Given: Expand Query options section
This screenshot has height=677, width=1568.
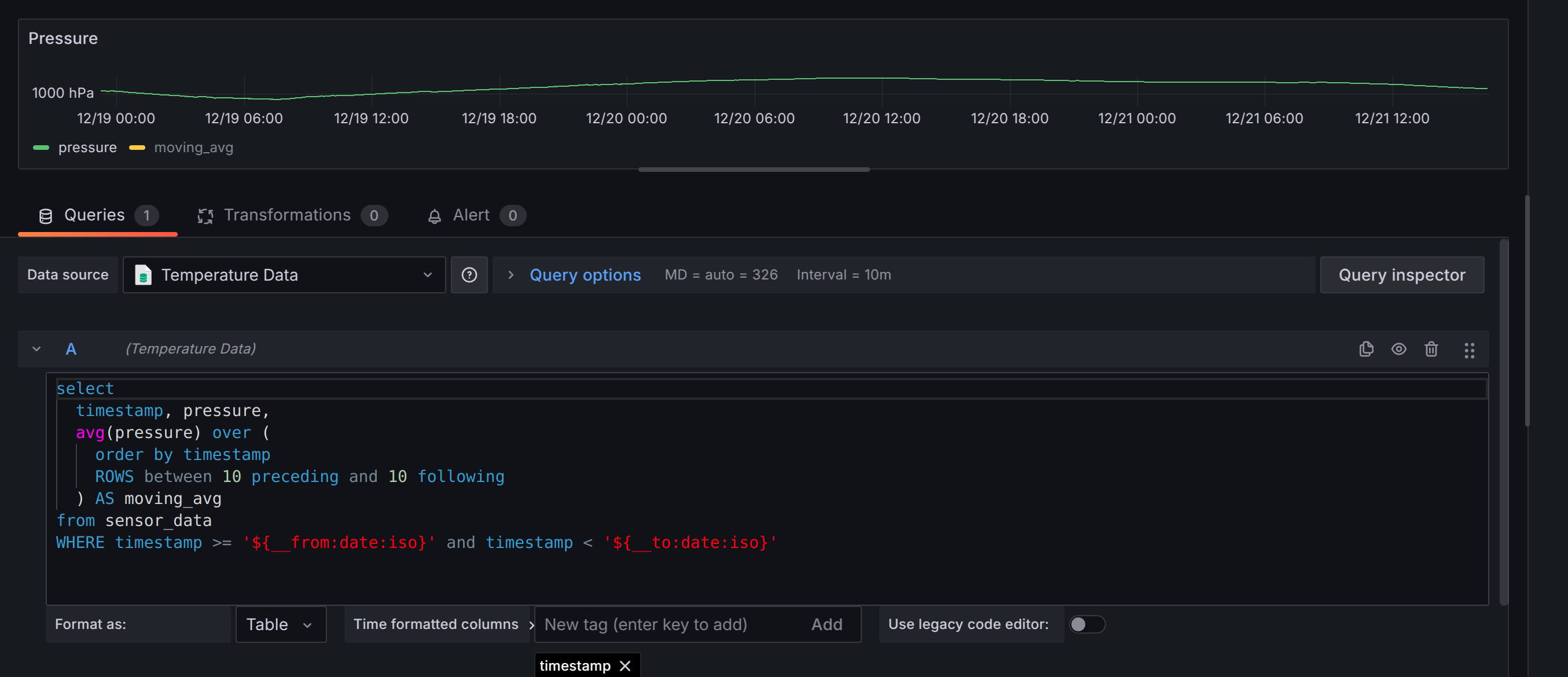Looking at the screenshot, I should [x=585, y=275].
